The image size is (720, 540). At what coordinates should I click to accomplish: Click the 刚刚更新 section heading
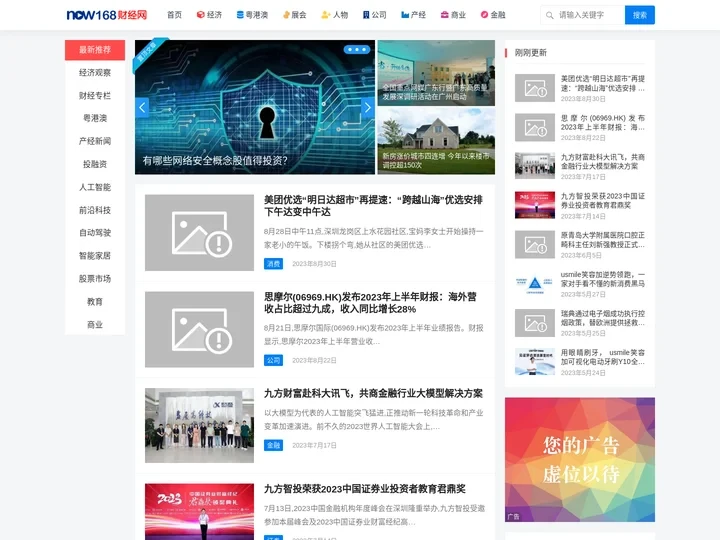531,53
